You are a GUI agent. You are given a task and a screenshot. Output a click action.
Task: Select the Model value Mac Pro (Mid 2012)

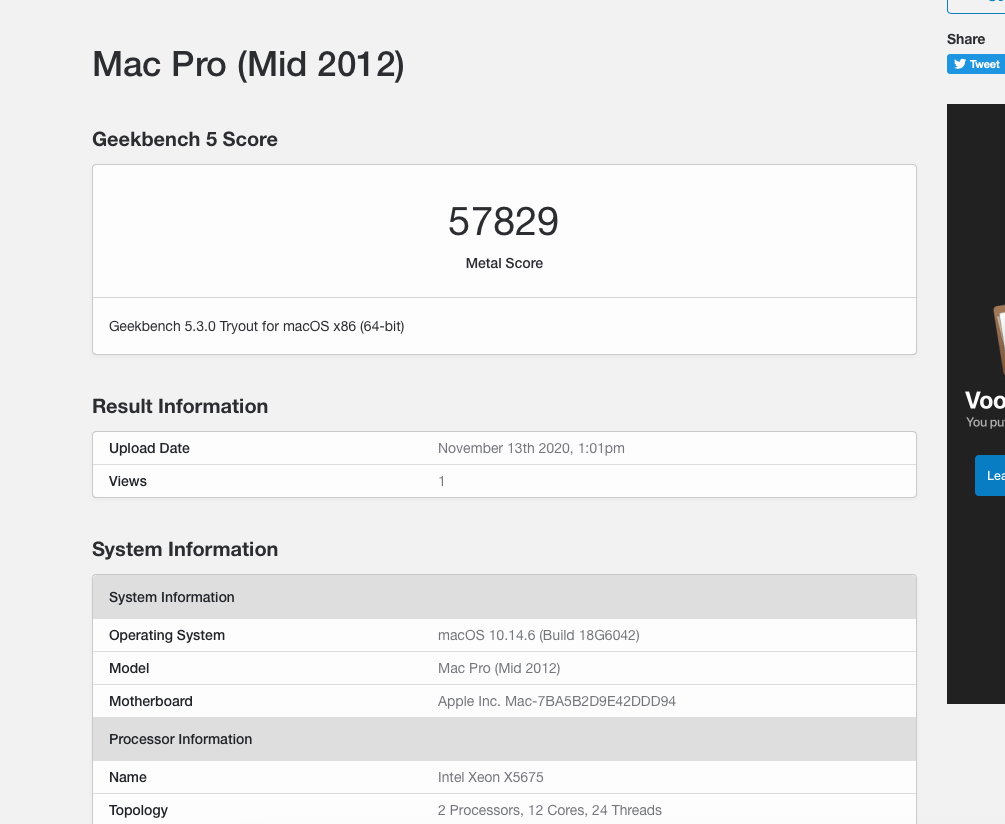click(499, 668)
